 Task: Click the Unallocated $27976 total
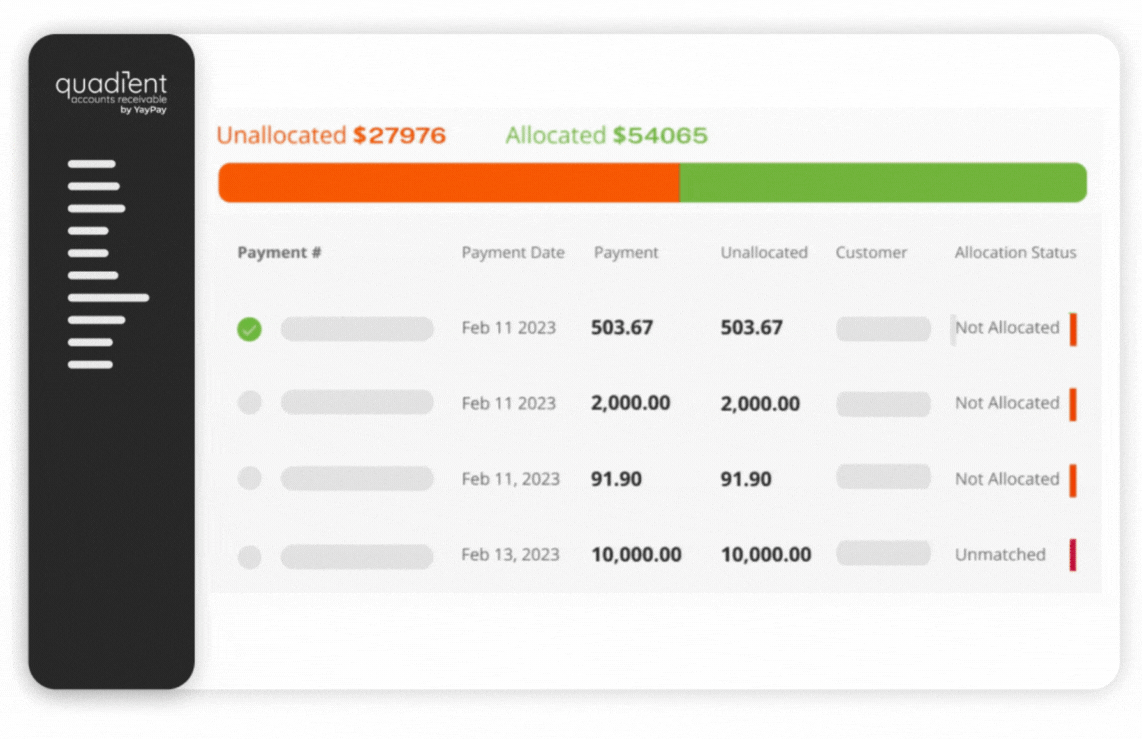(x=331, y=136)
